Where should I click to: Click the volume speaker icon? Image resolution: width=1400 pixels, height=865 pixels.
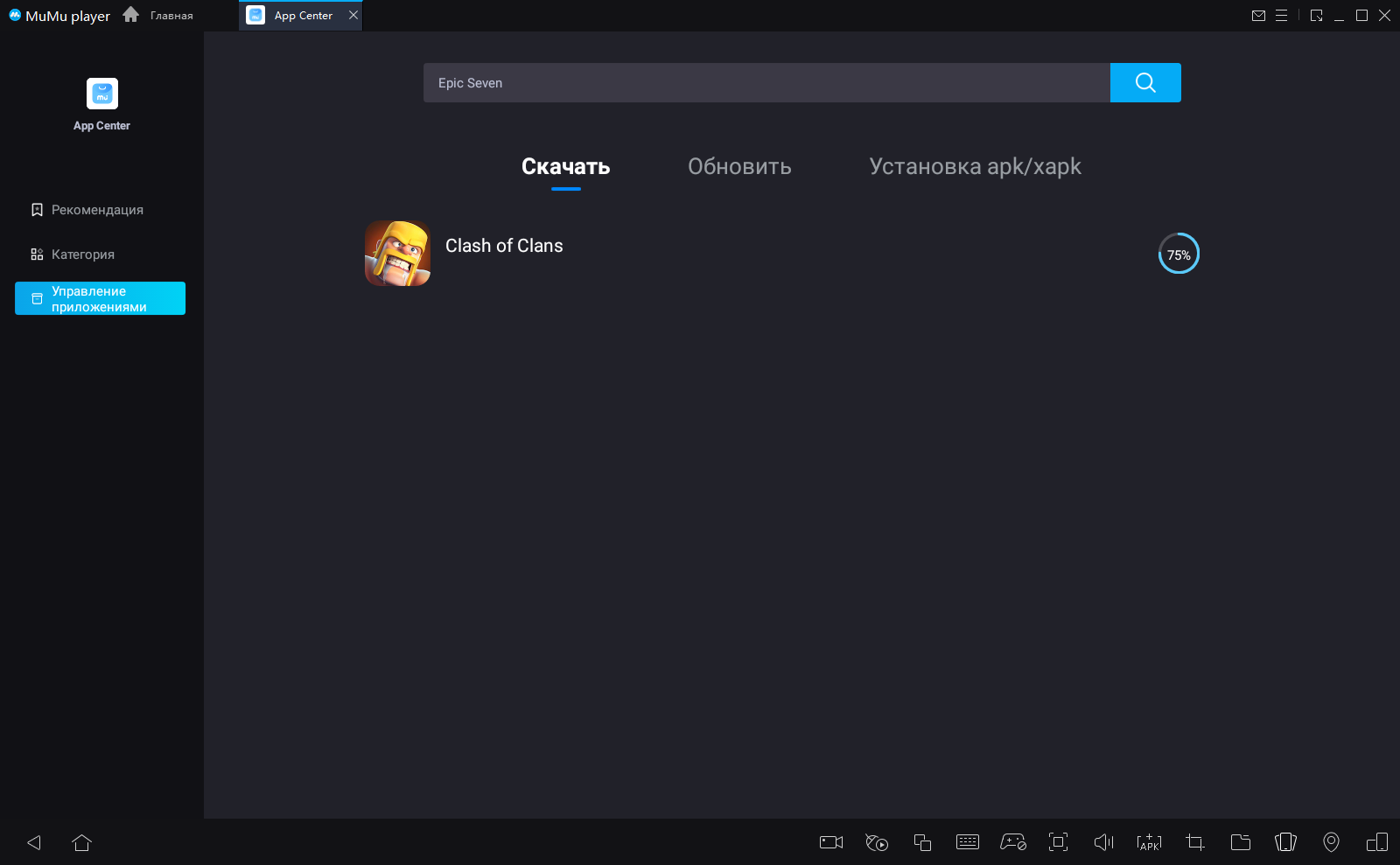coord(1104,842)
